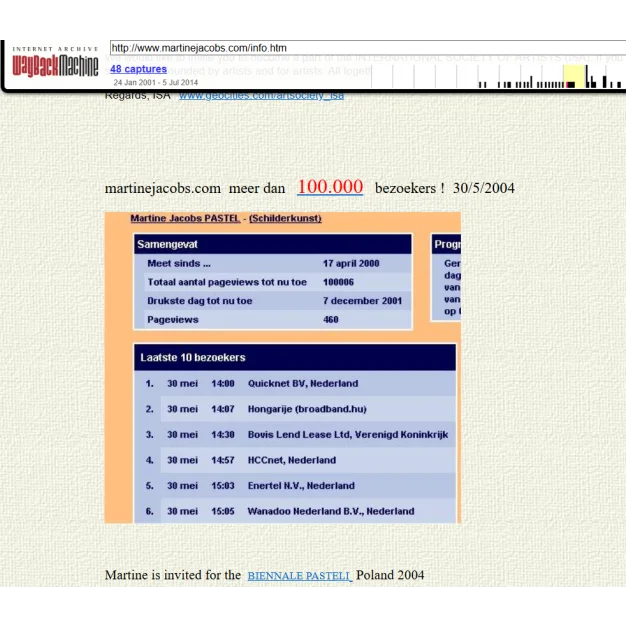Select the Bovis Lend Lease Ltd visitor row
This screenshot has height=626, width=626.
pyautogui.click(x=294, y=435)
